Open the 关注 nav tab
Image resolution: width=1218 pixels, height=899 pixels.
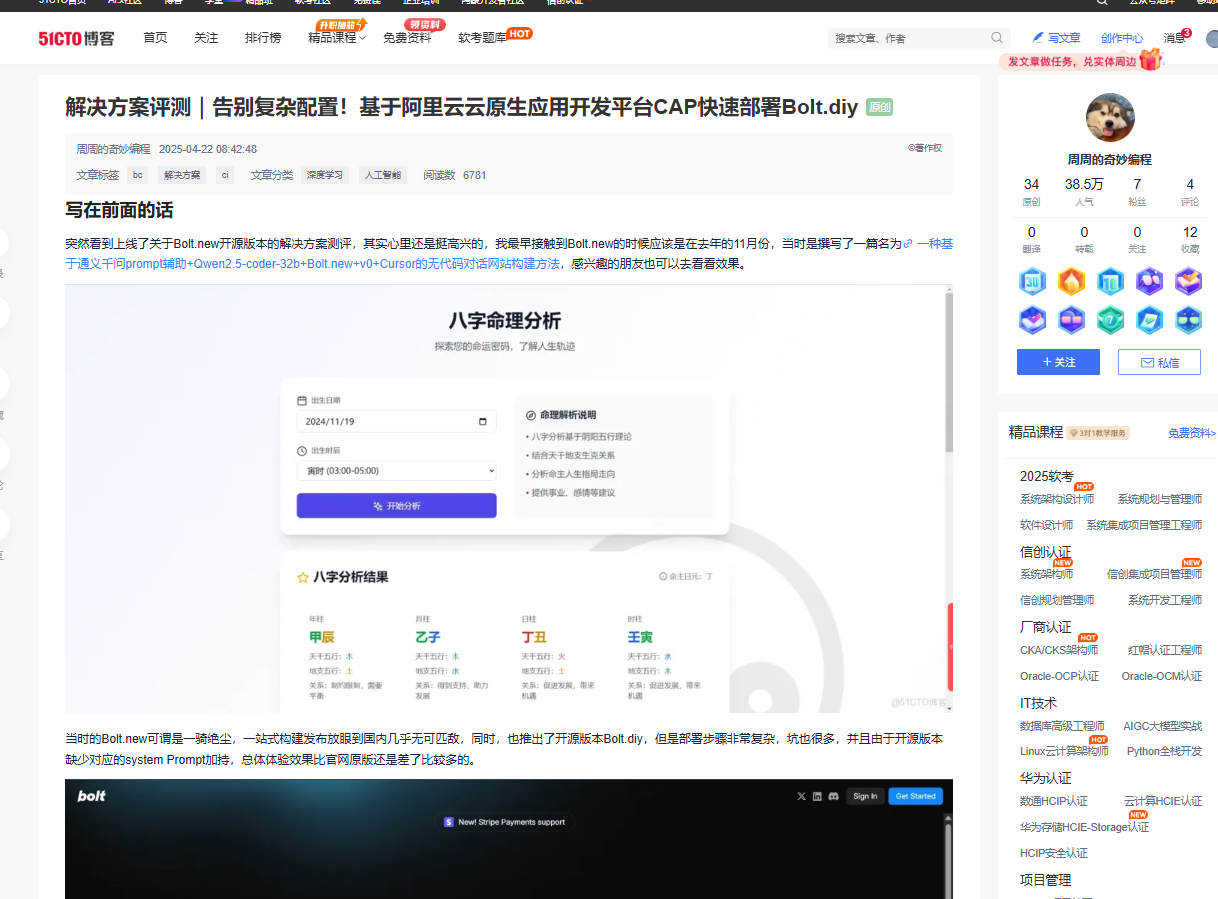(206, 38)
